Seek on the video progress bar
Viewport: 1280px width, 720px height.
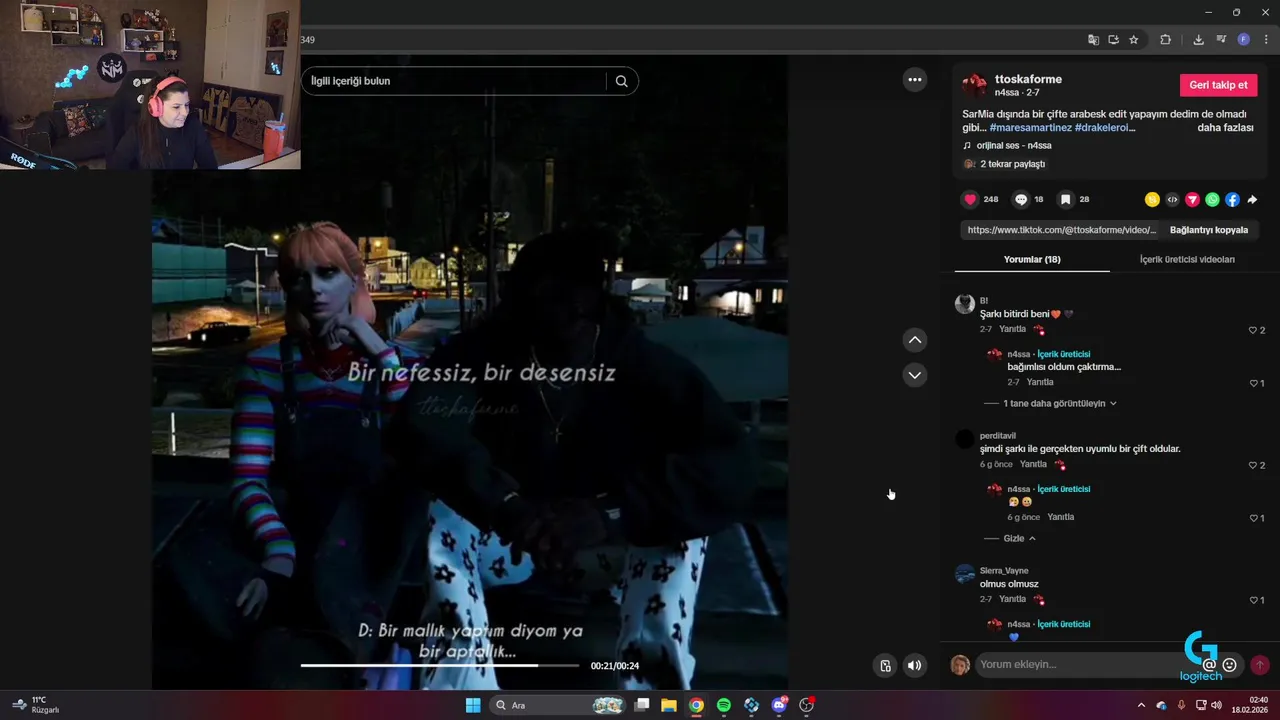point(440,665)
